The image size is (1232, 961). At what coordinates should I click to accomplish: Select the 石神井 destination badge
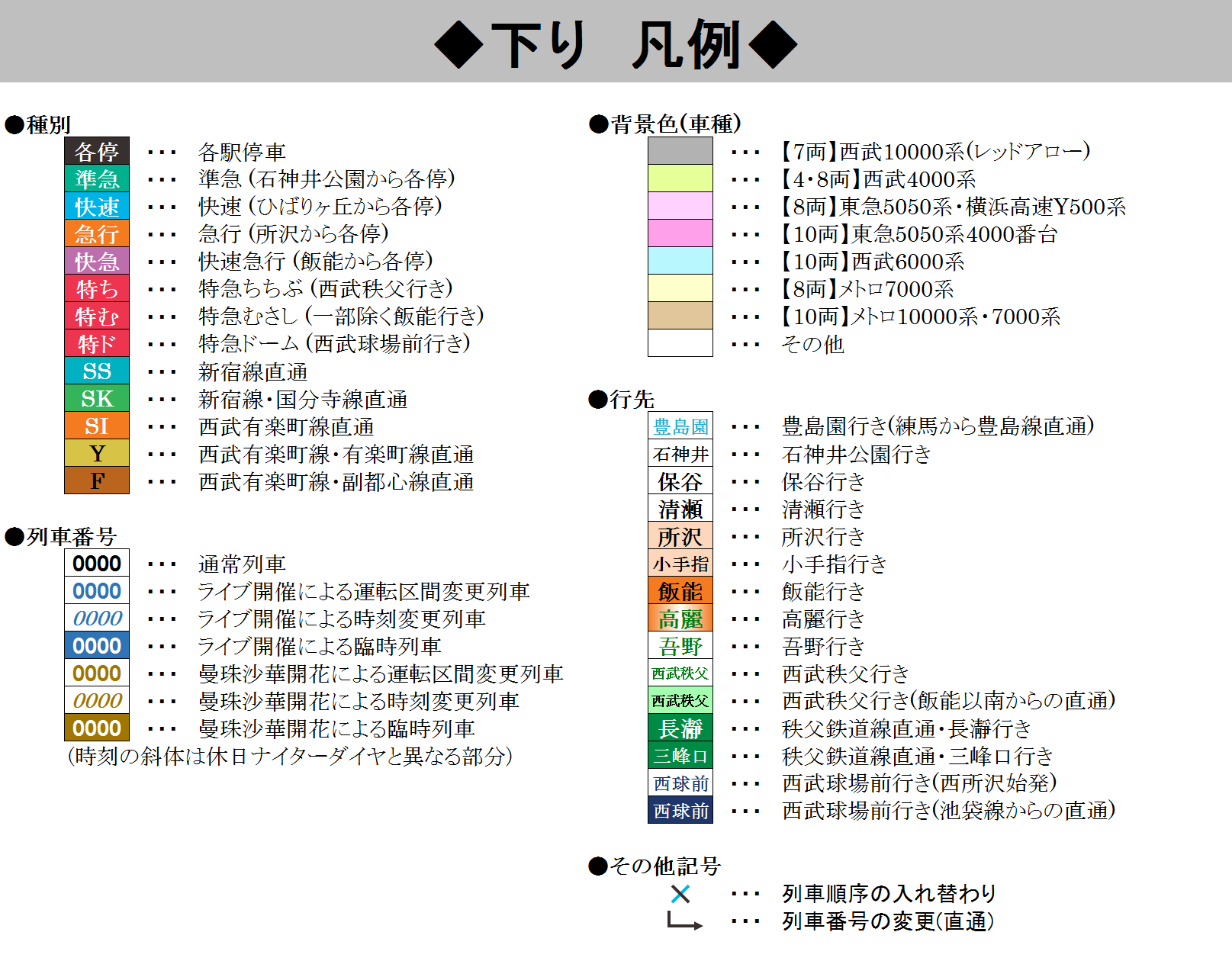[680, 453]
